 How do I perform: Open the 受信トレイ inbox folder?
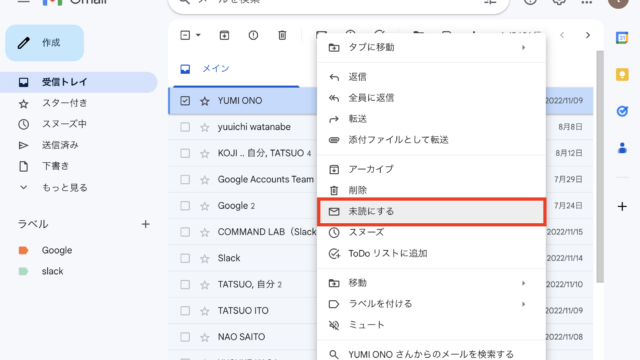click(x=78, y=82)
